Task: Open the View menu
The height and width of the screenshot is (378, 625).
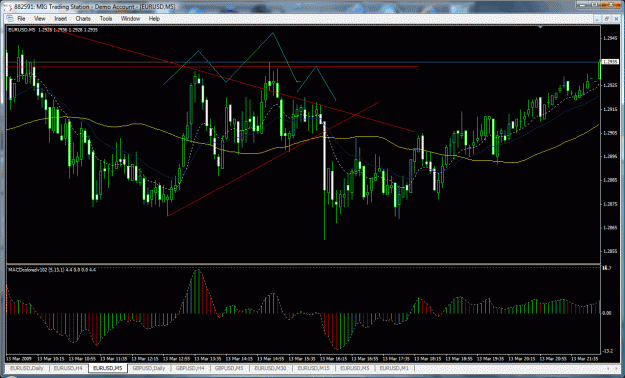Action: (x=39, y=19)
